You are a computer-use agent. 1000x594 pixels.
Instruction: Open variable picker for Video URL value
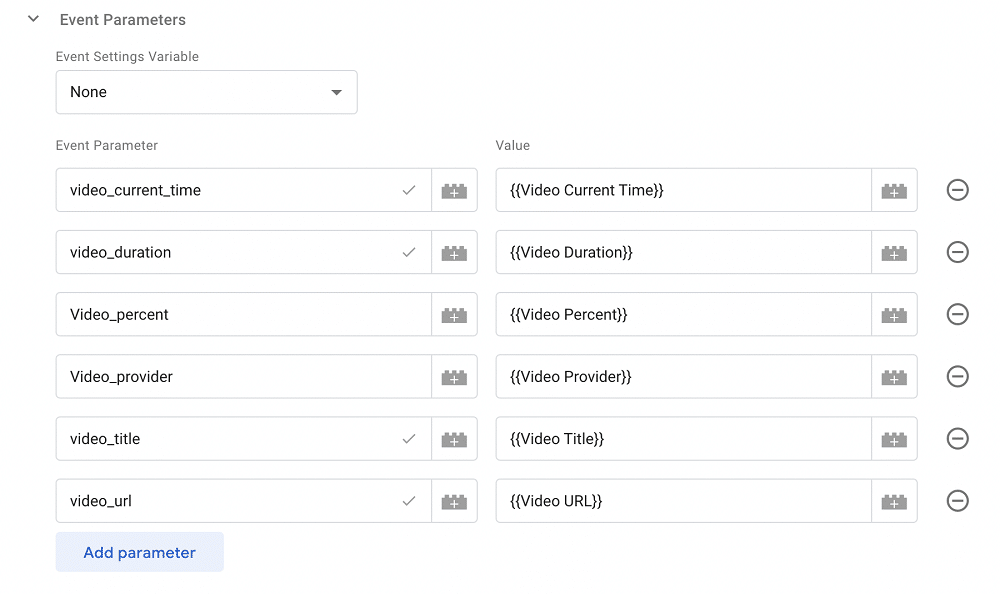coord(894,501)
